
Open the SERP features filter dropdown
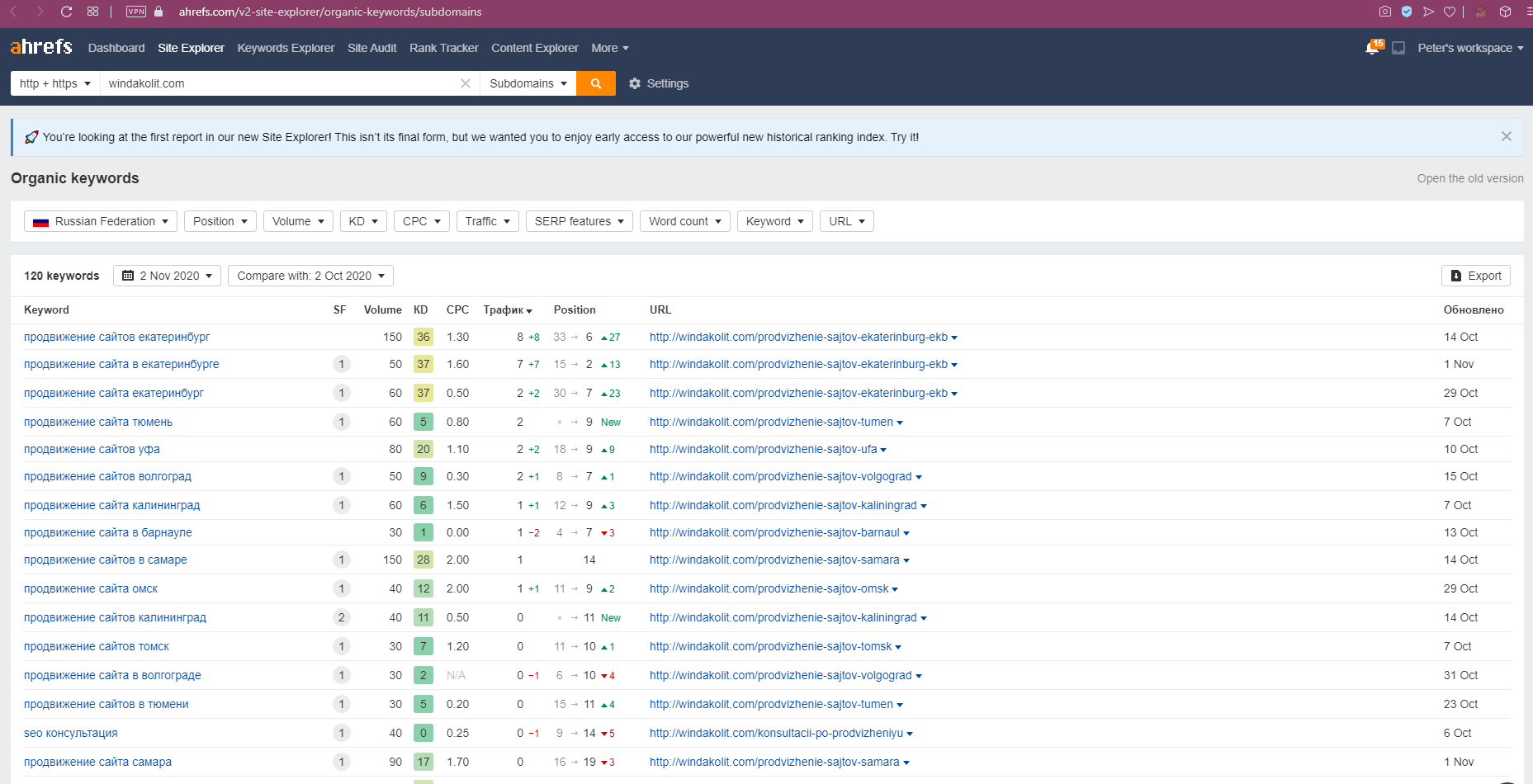580,221
